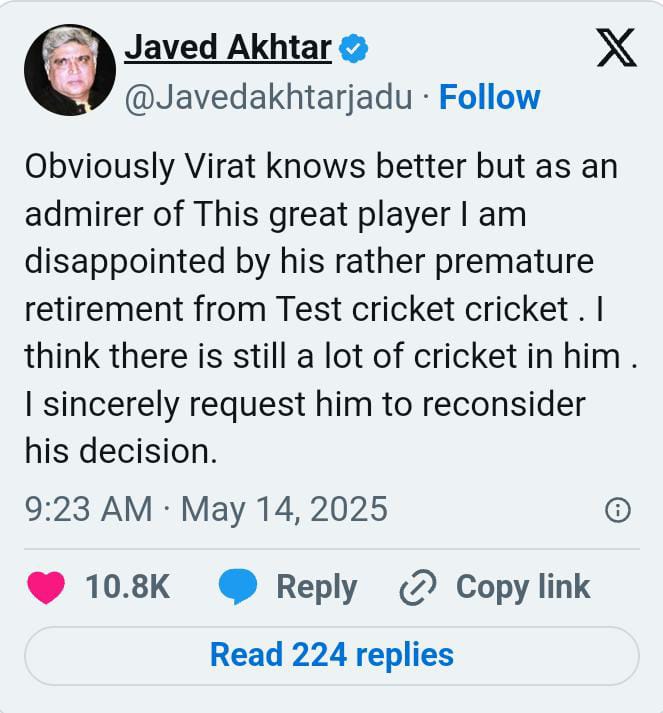Click the blue verified badge icon
This screenshot has width=663, height=713.
point(354,48)
